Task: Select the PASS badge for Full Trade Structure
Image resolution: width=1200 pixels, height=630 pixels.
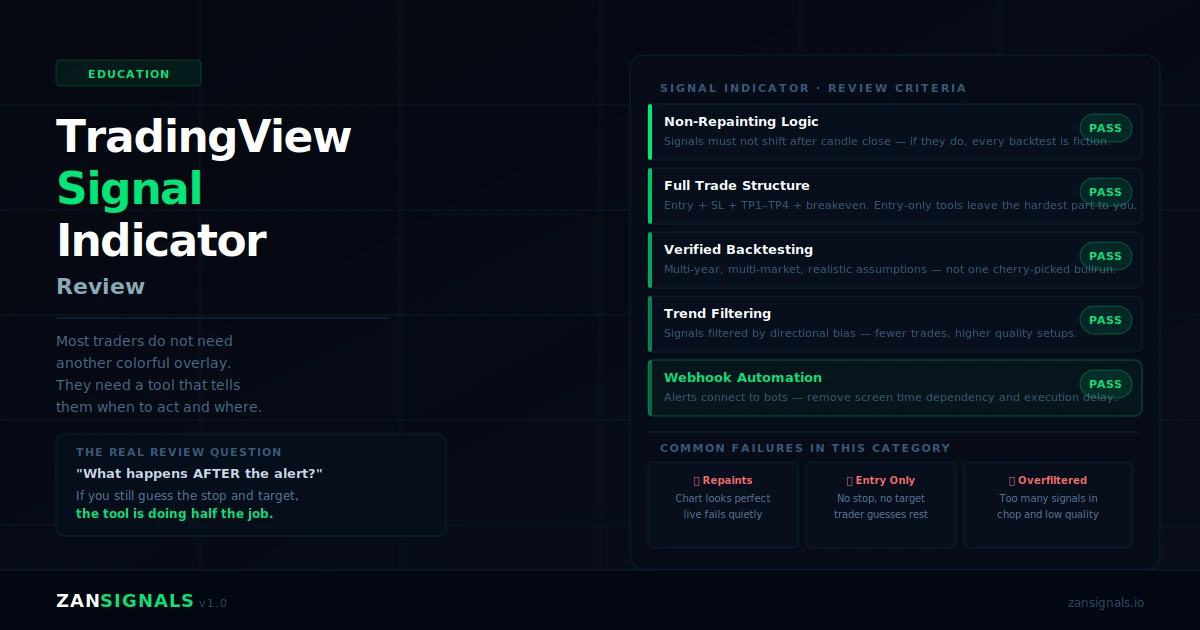Action: tap(1105, 192)
